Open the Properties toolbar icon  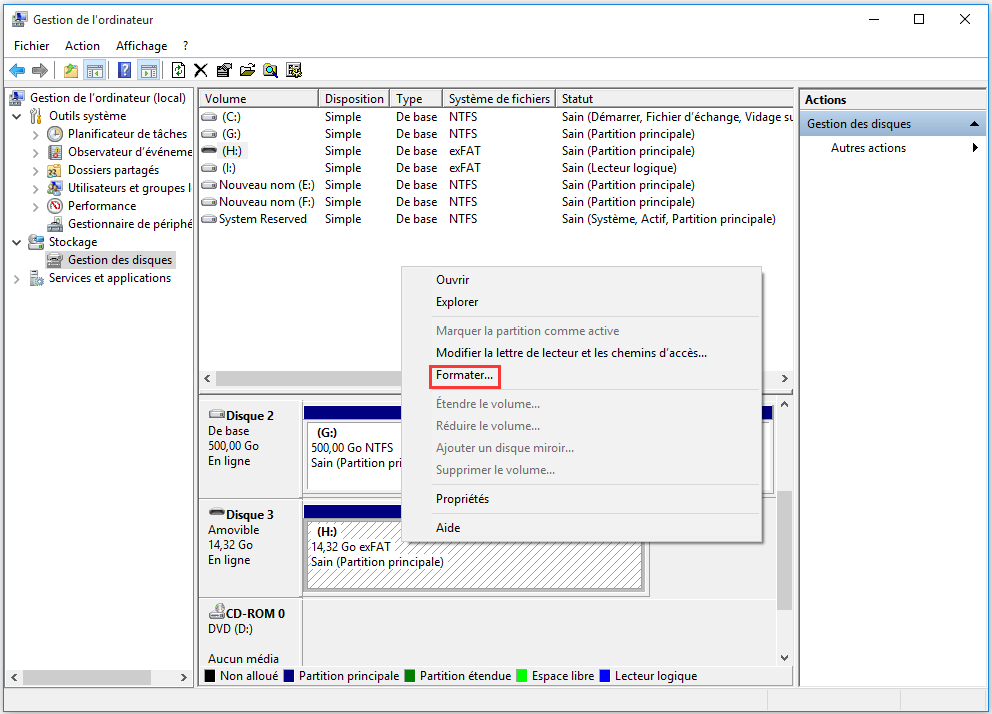[223, 69]
